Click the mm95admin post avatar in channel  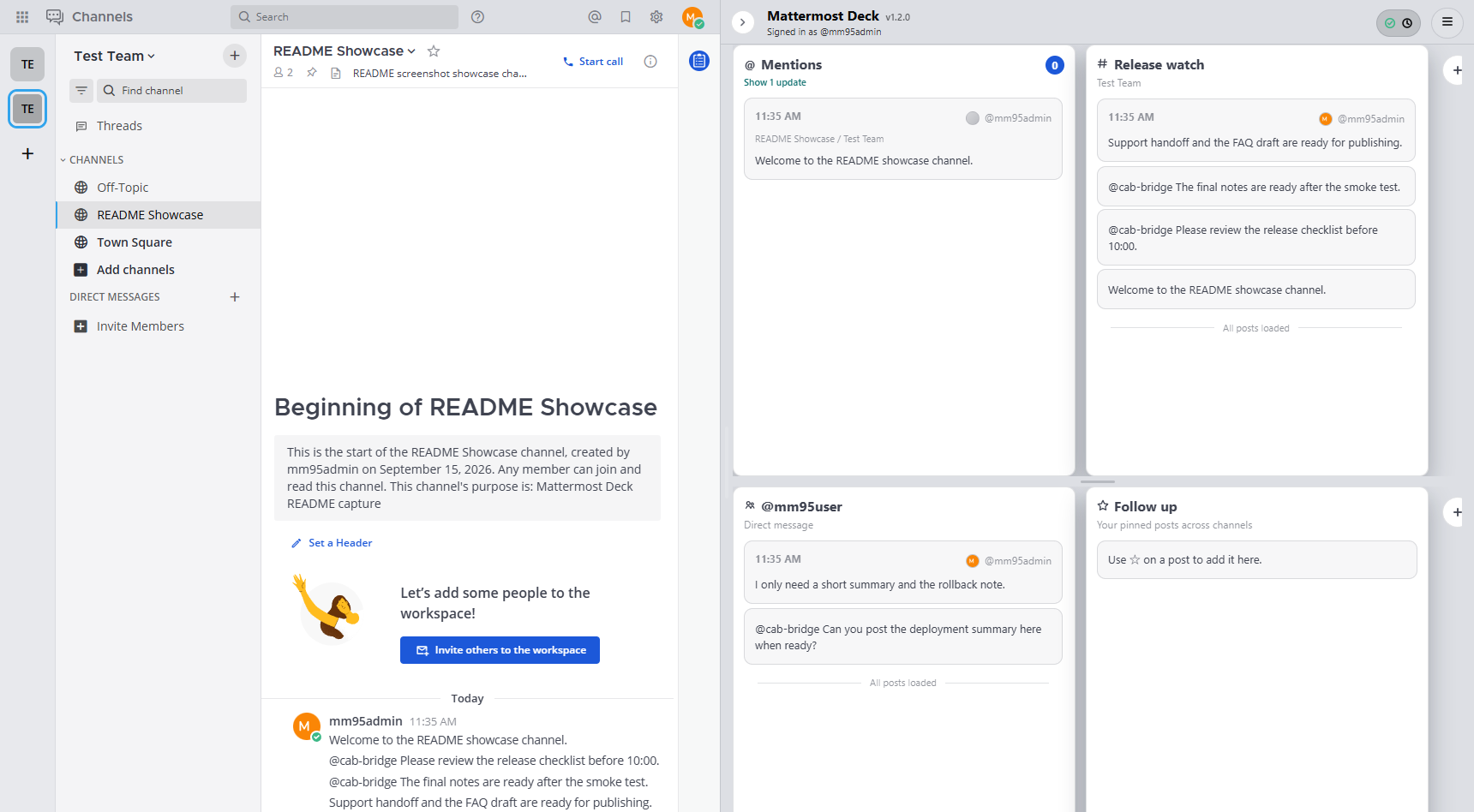[x=307, y=726]
